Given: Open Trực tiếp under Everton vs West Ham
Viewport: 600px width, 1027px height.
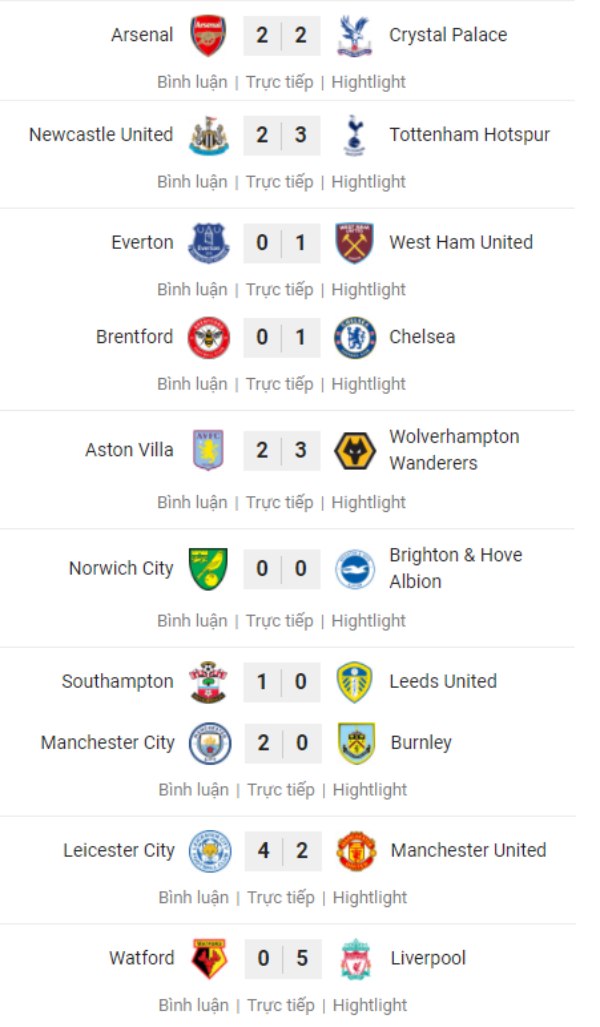Looking at the screenshot, I should (x=280, y=290).
